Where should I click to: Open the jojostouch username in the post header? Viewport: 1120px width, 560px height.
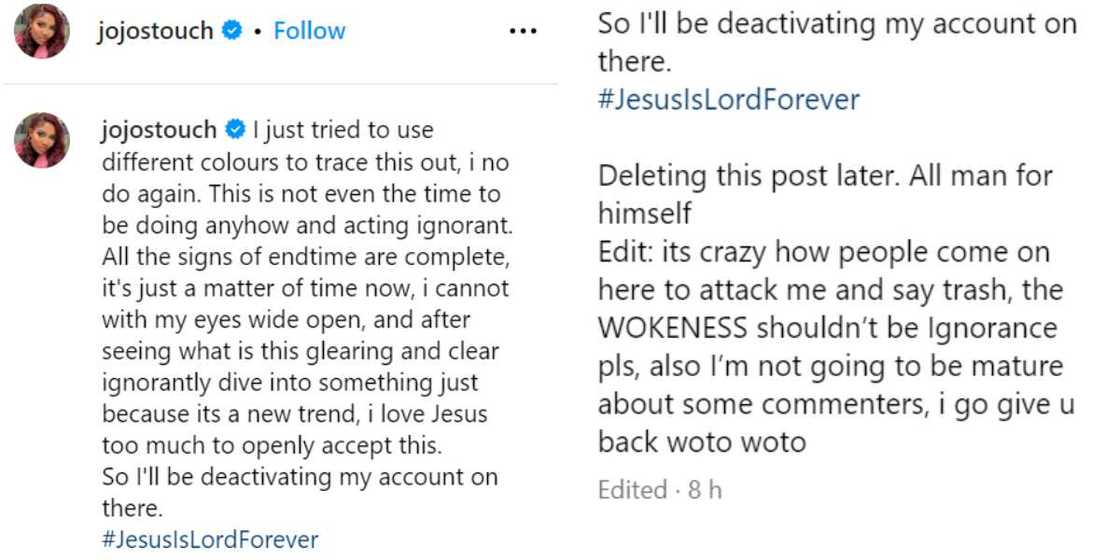(155, 31)
